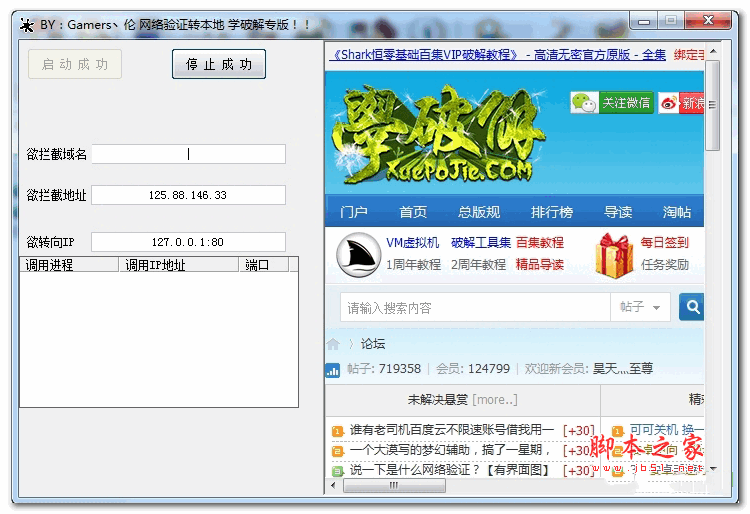Click the 欲拦截域名 input field

pos(188,154)
